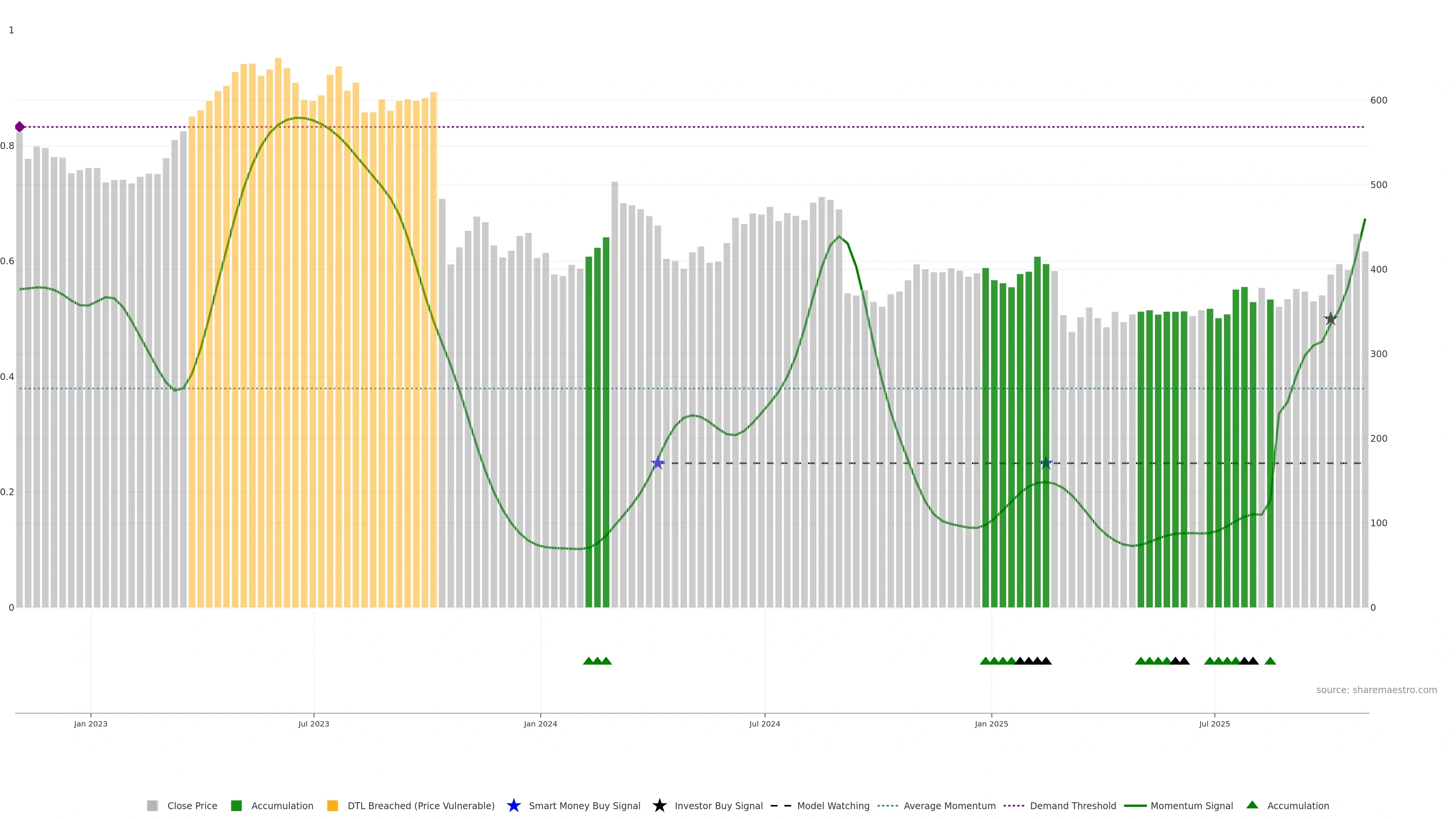The image size is (1456, 819).
Task: Click the green Accumulation square swatch in the legend
Action: (x=236, y=806)
